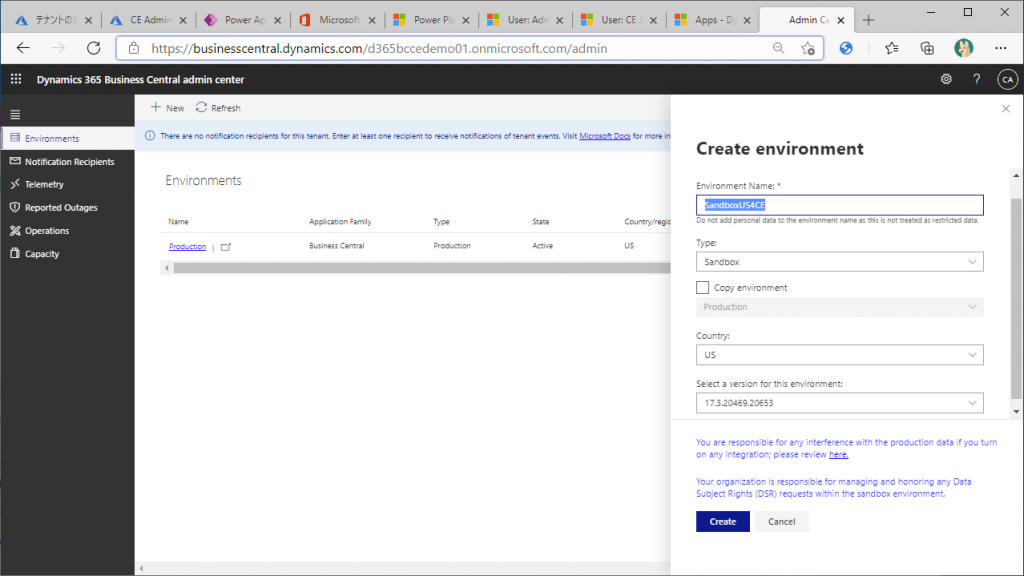Add this page to favorites star icon
This screenshot has height=576, width=1024.
808,48
